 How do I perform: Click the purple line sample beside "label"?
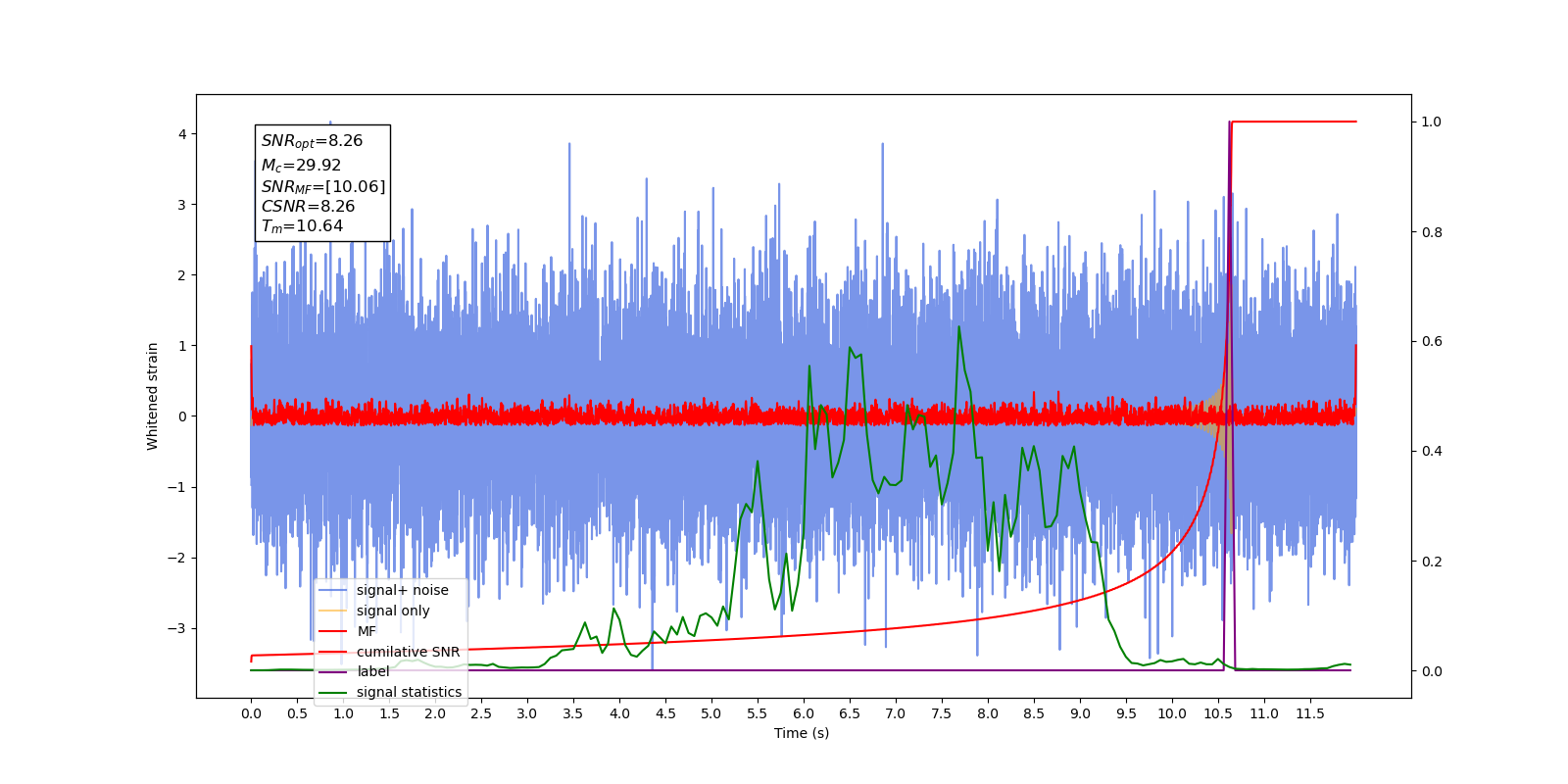click(333, 672)
